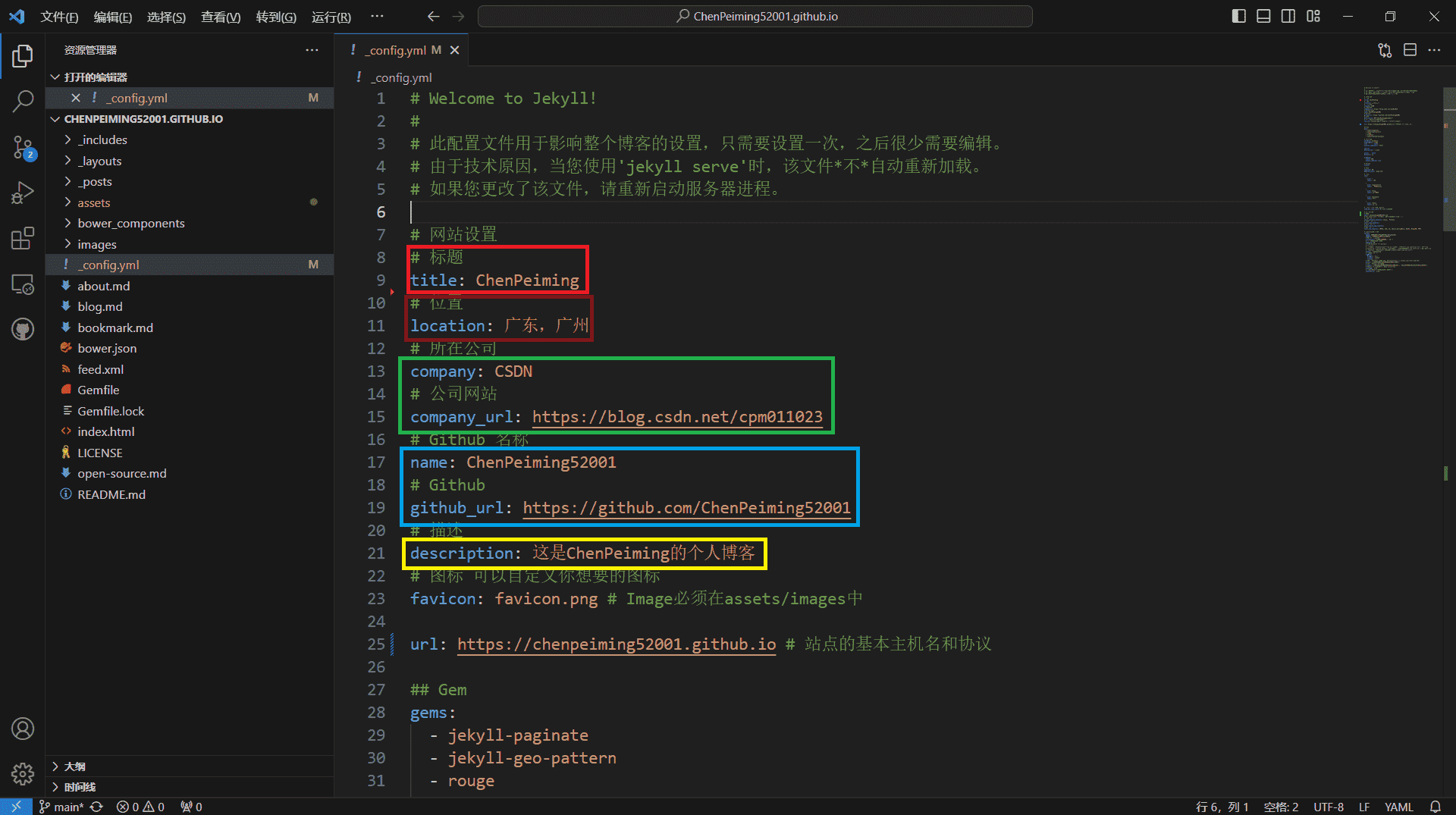Image resolution: width=1456 pixels, height=815 pixels.
Task: Open the Manage settings gear
Action: [23, 774]
